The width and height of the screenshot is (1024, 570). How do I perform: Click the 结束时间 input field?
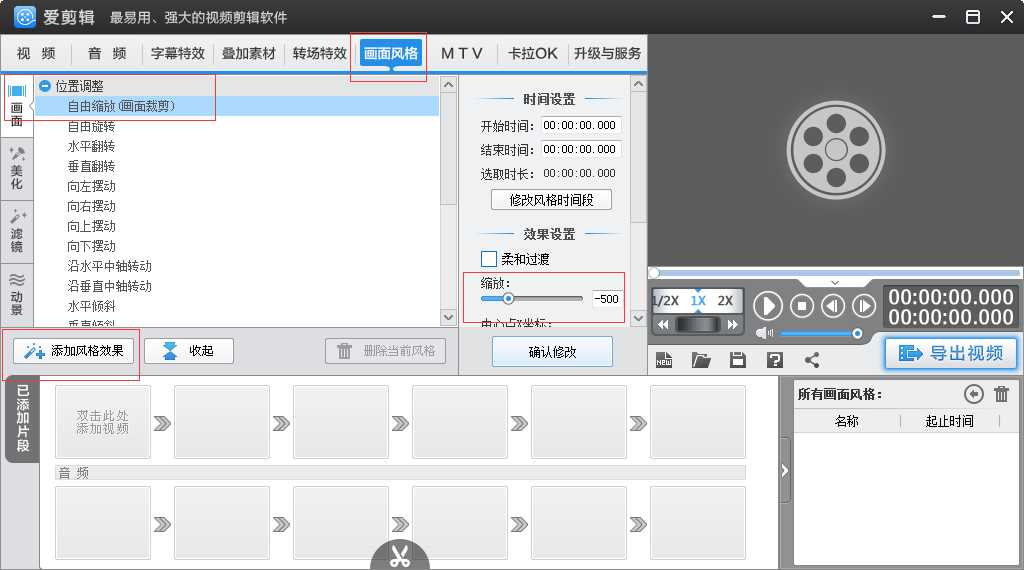pos(580,150)
